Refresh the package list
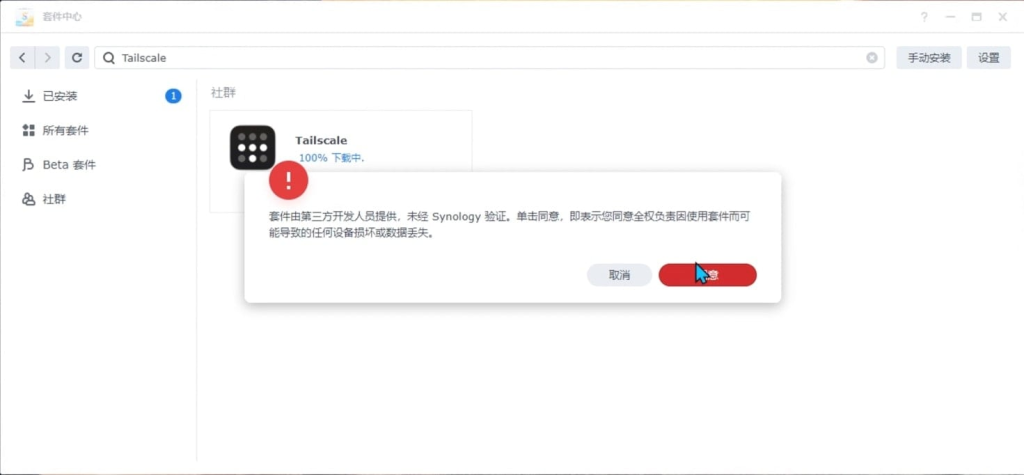The height and width of the screenshot is (475, 1024). [x=76, y=57]
